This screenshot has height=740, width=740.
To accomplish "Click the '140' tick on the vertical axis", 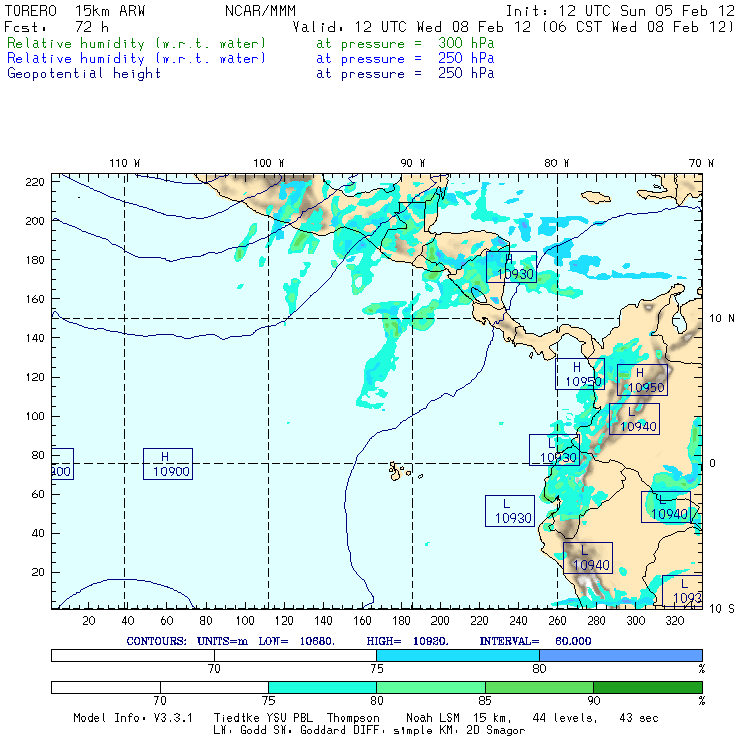I will [35, 338].
